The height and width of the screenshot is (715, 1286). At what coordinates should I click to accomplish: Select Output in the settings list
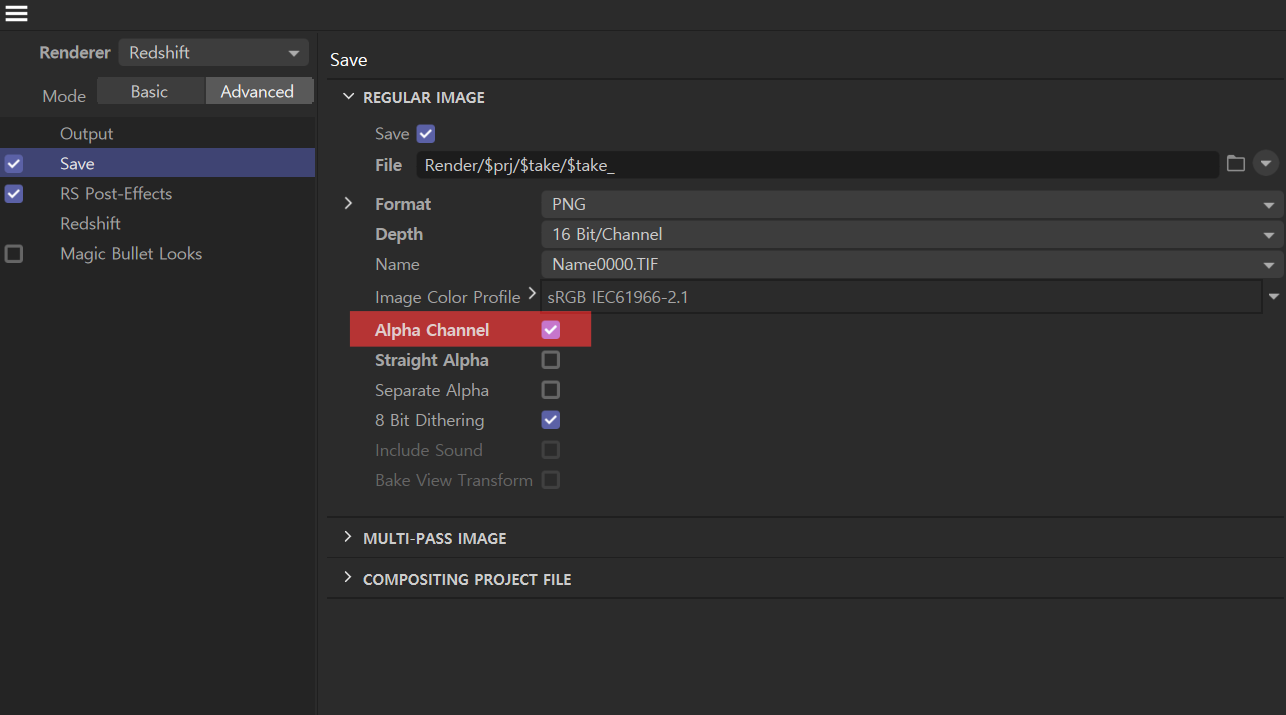[87, 134]
